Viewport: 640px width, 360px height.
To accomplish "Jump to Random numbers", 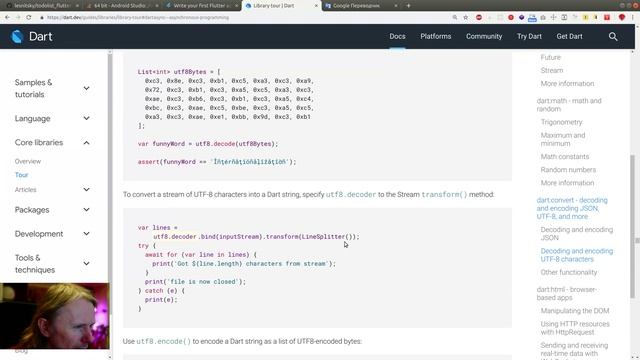I will (x=568, y=169).
